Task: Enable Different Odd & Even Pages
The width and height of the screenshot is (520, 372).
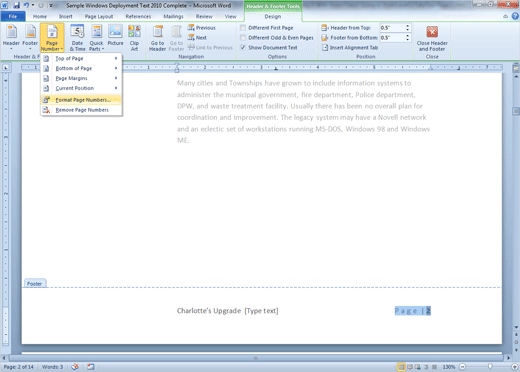Action: [x=243, y=38]
